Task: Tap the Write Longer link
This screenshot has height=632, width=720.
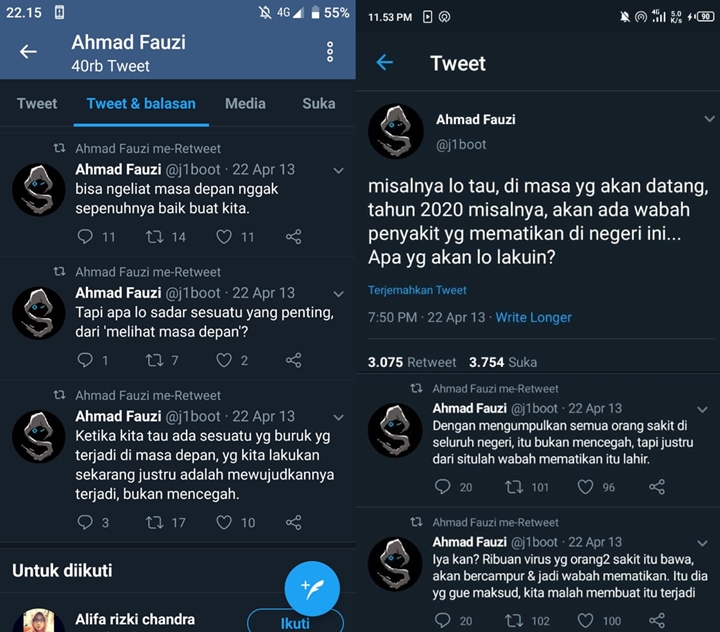Action: coord(534,317)
